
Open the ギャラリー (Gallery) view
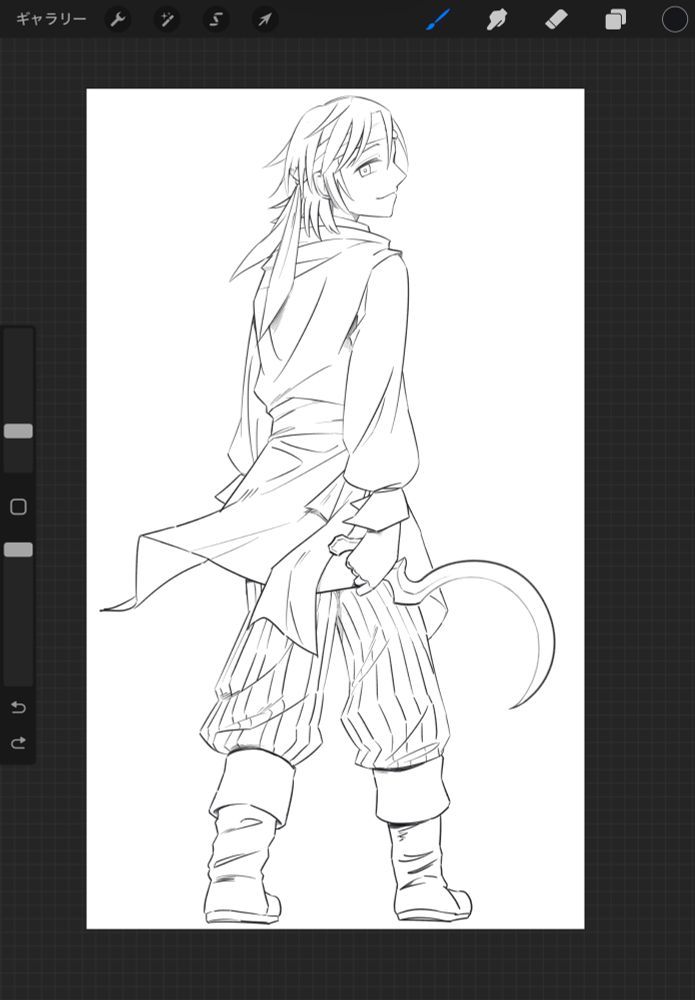tap(51, 19)
